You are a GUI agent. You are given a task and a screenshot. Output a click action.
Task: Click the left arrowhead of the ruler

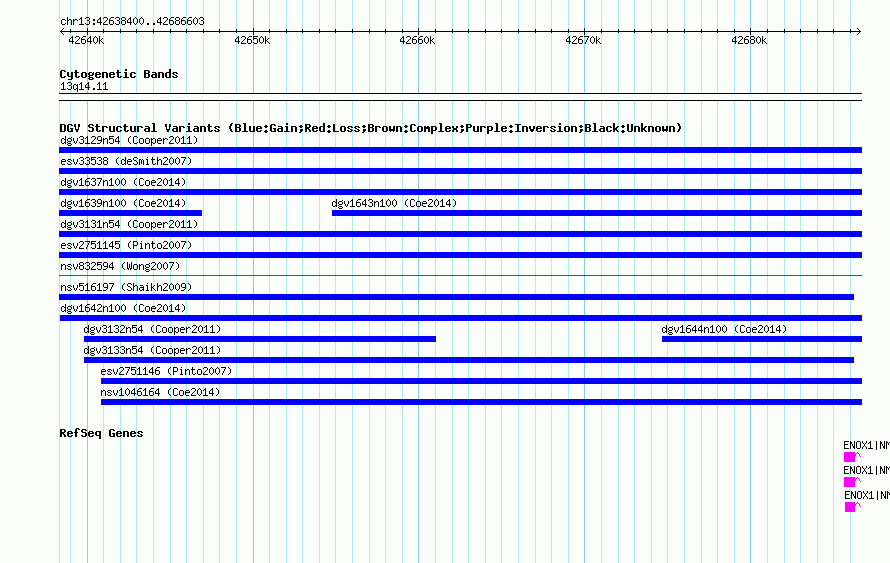pyautogui.click(x=62, y=32)
